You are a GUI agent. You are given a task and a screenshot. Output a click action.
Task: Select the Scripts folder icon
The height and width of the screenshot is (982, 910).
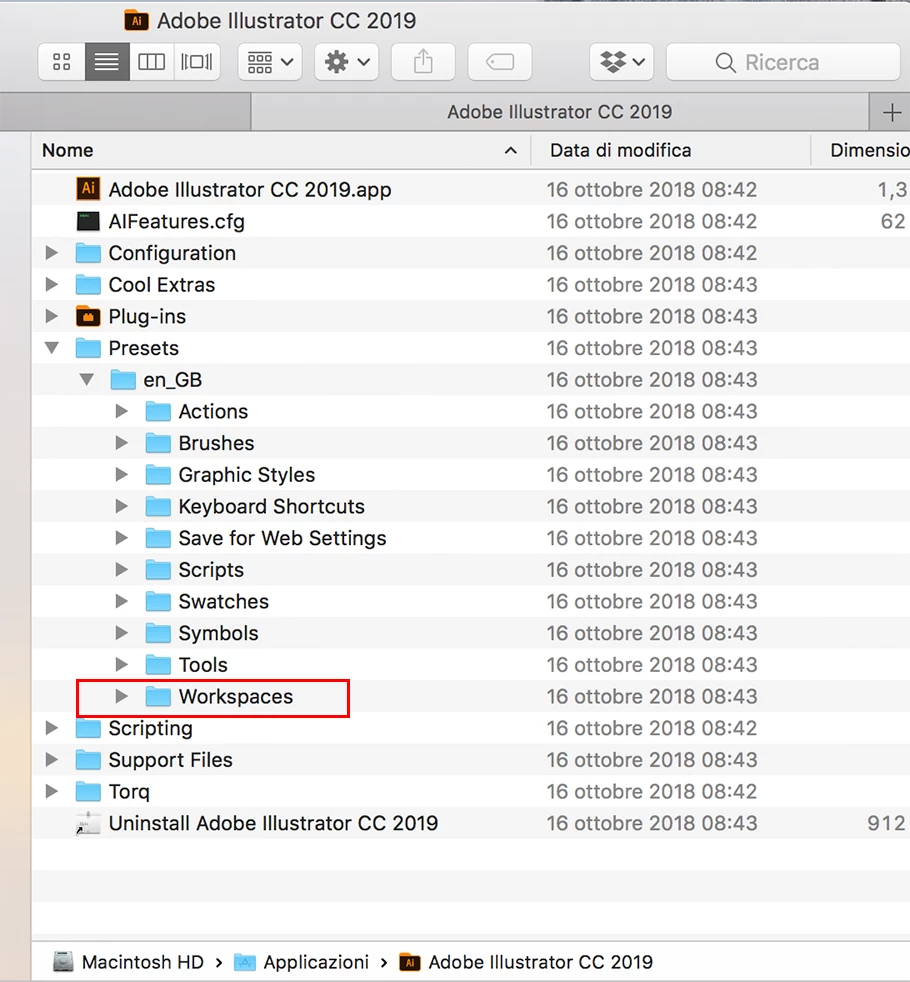[158, 569]
